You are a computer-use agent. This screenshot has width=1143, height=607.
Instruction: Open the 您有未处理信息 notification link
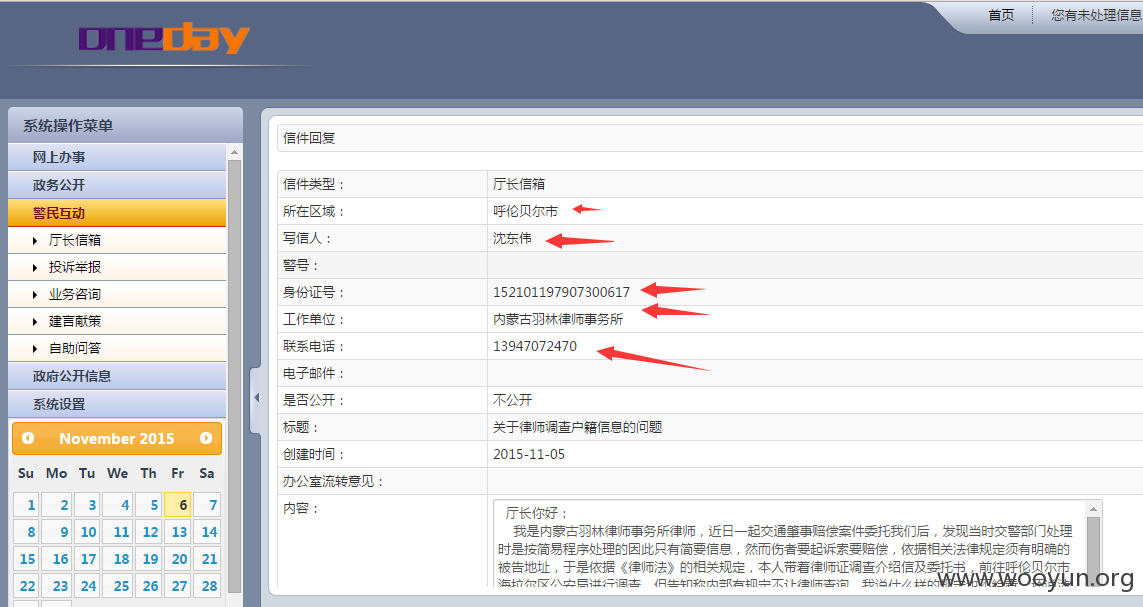(x=1096, y=15)
